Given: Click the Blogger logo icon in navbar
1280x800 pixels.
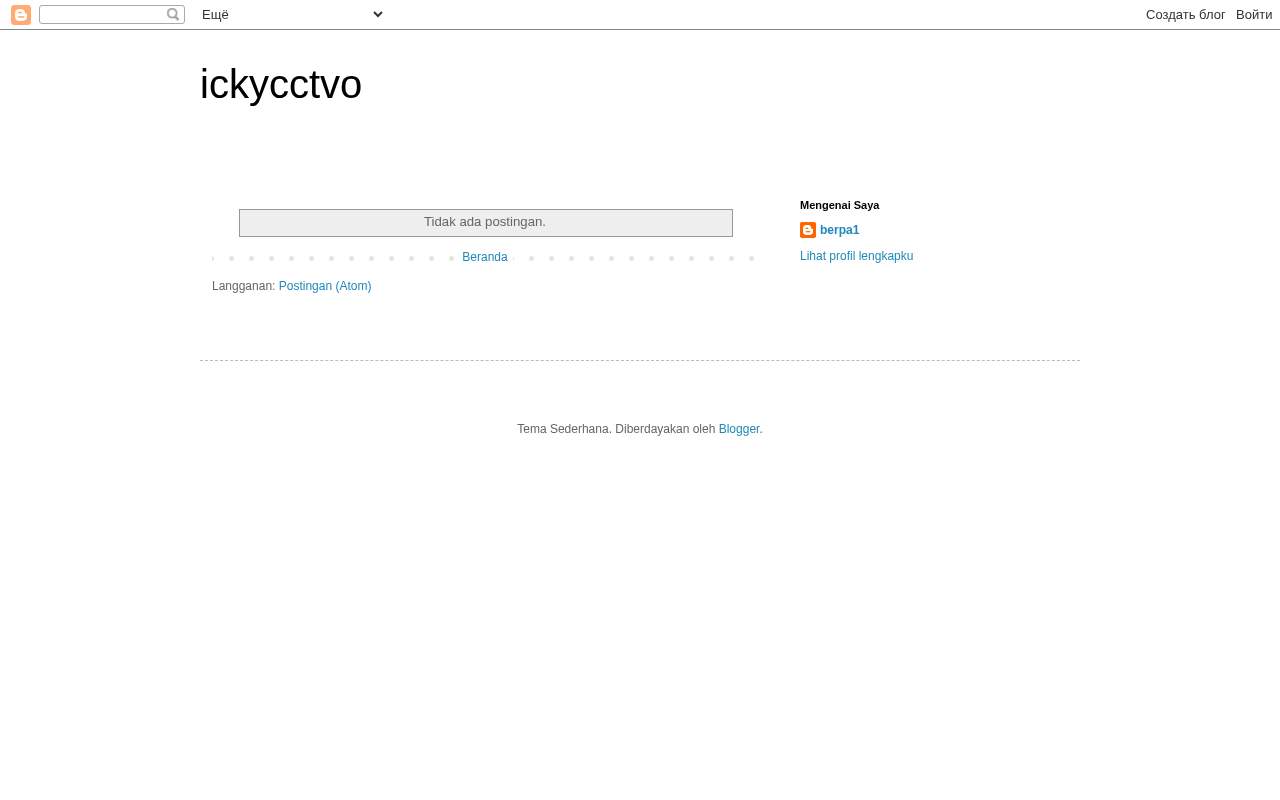Looking at the screenshot, I should tap(21, 15).
